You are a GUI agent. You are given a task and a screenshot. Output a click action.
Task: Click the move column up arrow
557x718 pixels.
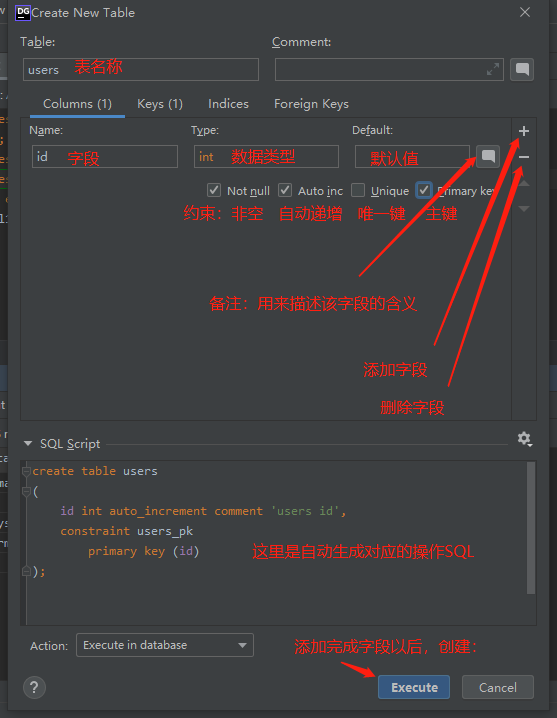(x=524, y=184)
